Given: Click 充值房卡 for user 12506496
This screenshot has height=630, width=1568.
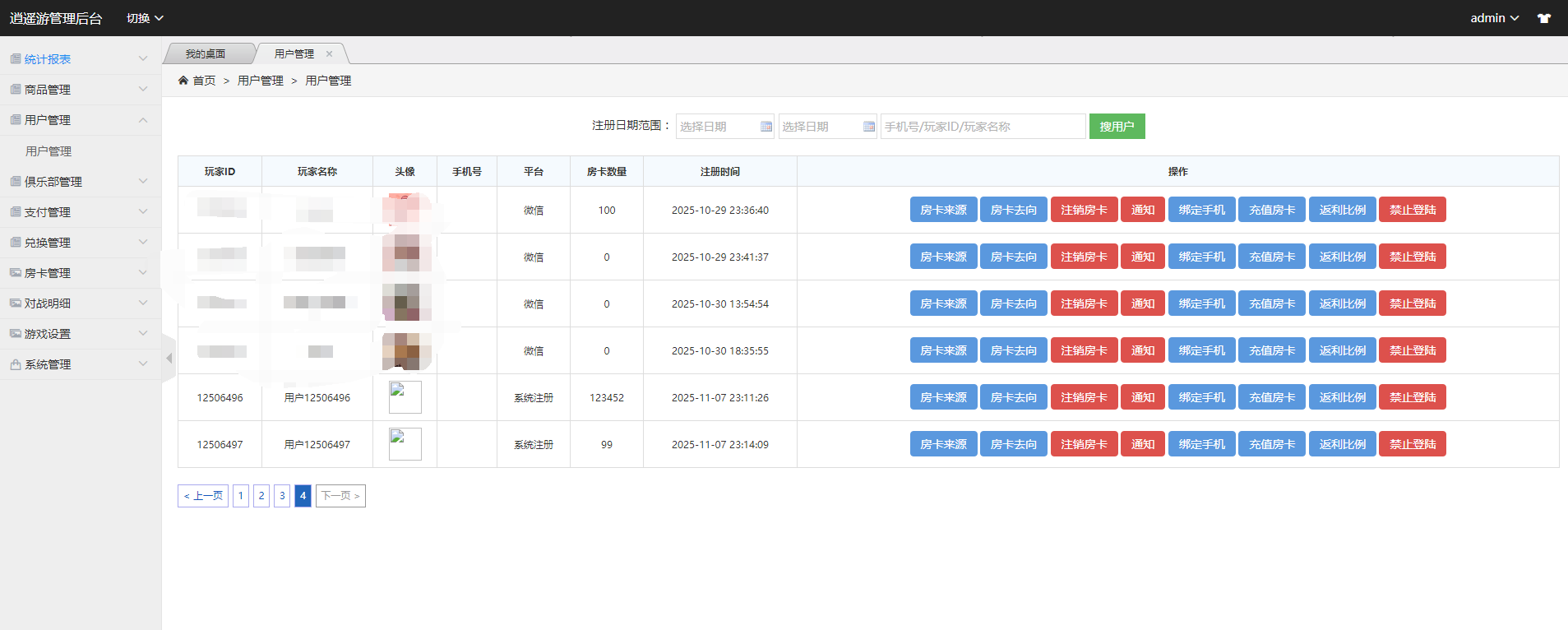Looking at the screenshot, I should (1271, 397).
